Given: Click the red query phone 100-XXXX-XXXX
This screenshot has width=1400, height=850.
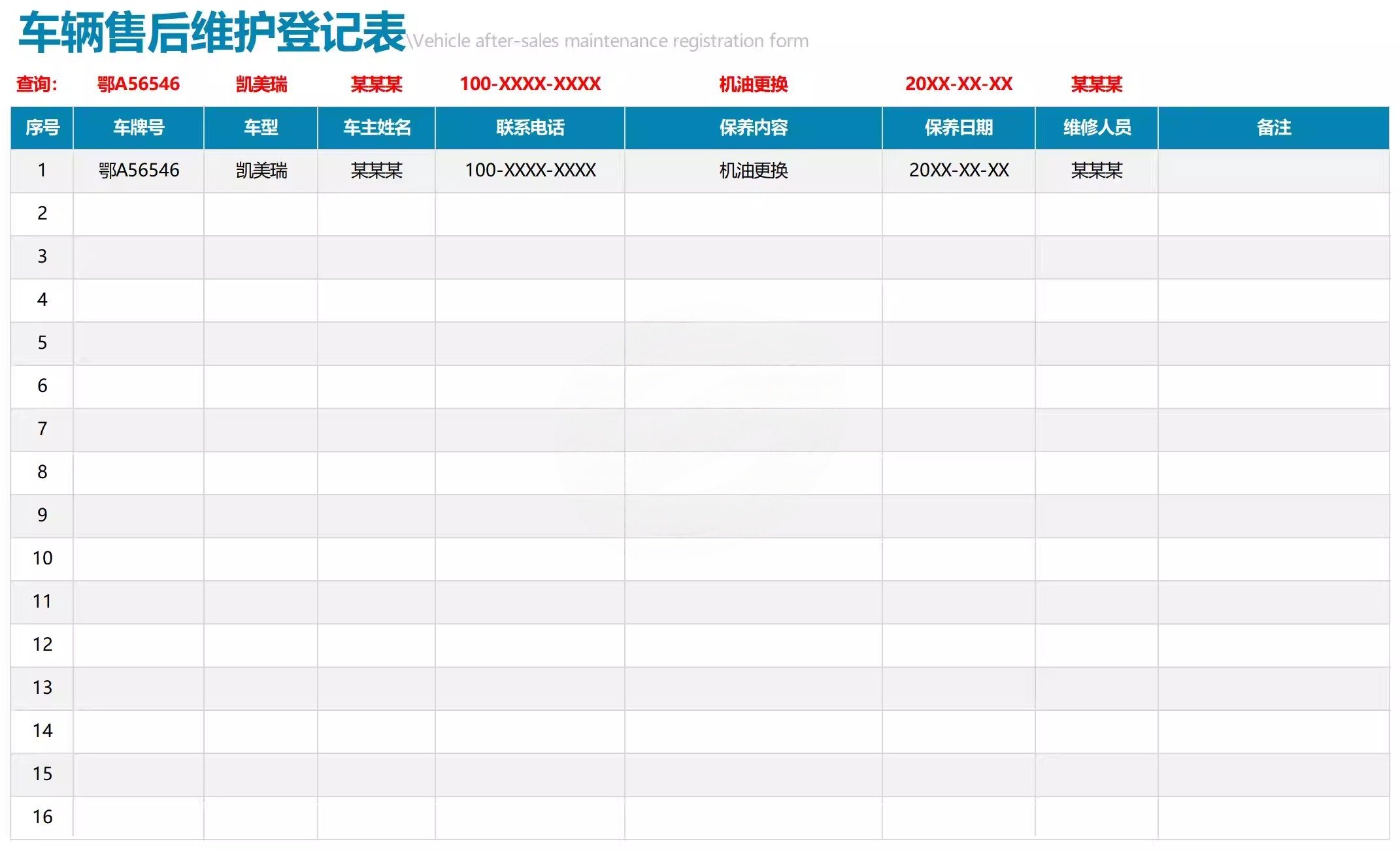Looking at the screenshot, I should pos(530,84).
